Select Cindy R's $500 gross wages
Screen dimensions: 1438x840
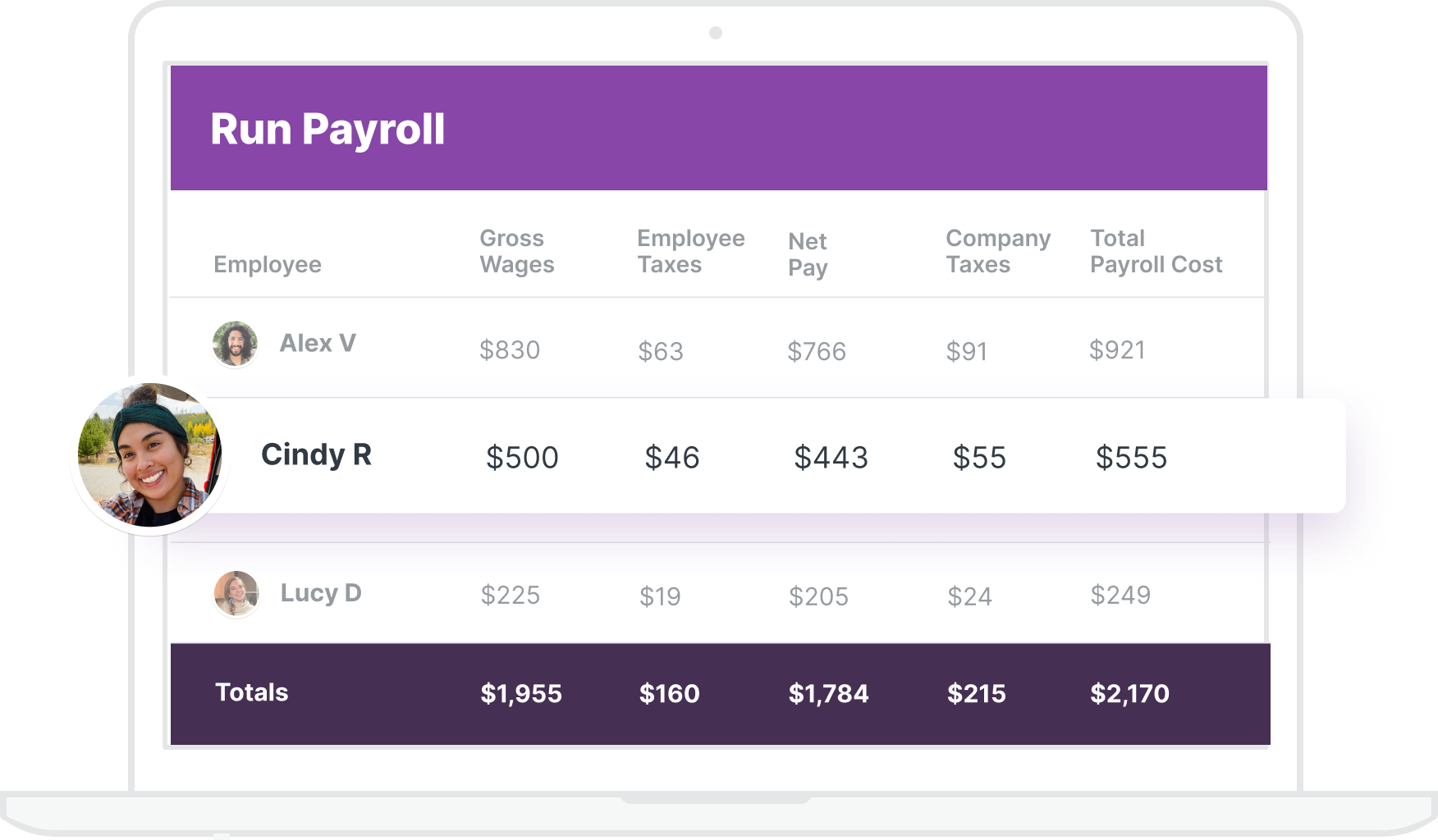522,458
